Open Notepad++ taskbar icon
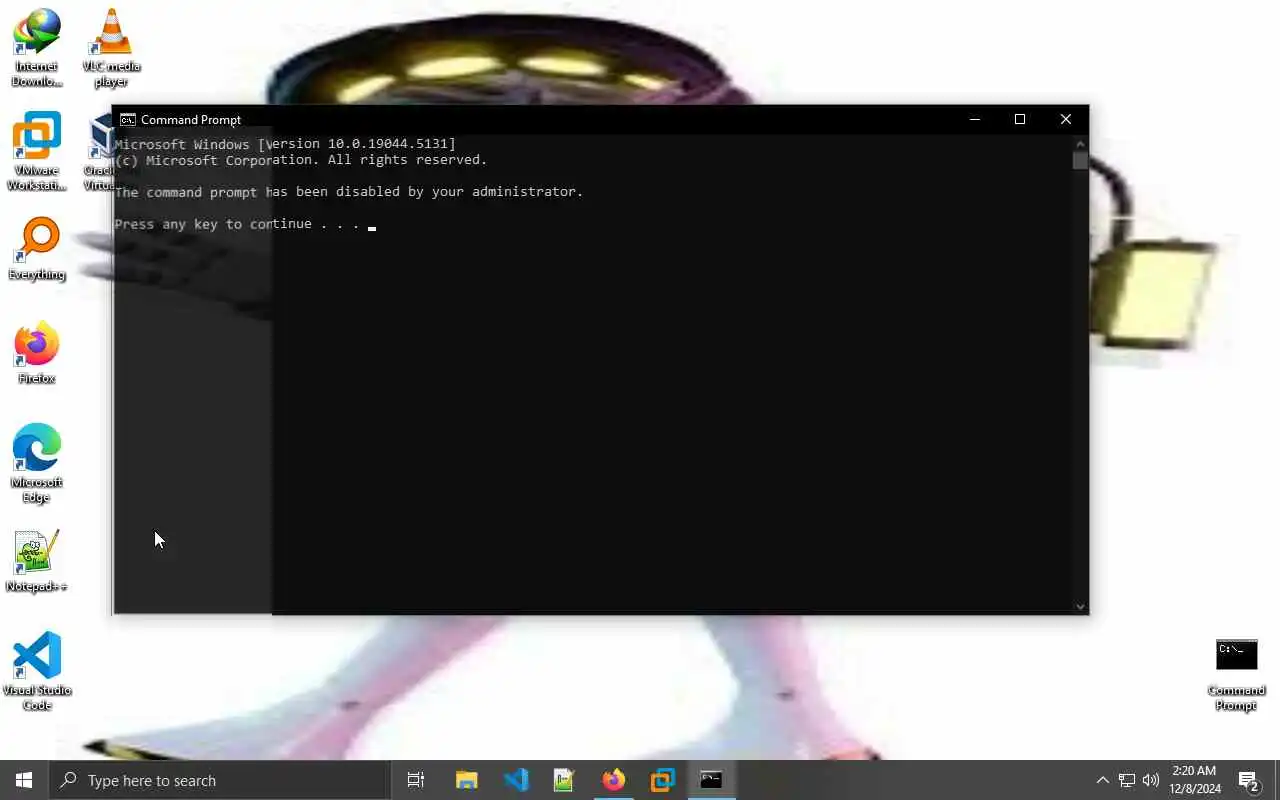This screenshot has height=800, width=1280. tap(564, 780)
